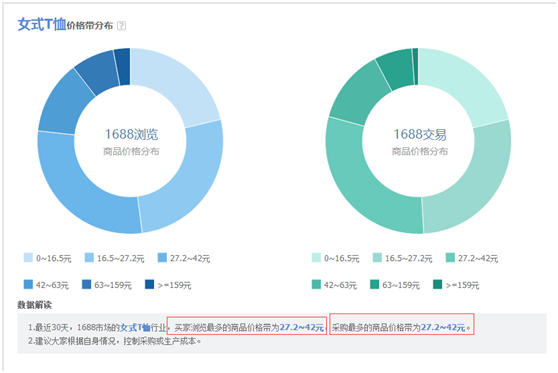Click the help question mark icon beside title

point(121,26)
